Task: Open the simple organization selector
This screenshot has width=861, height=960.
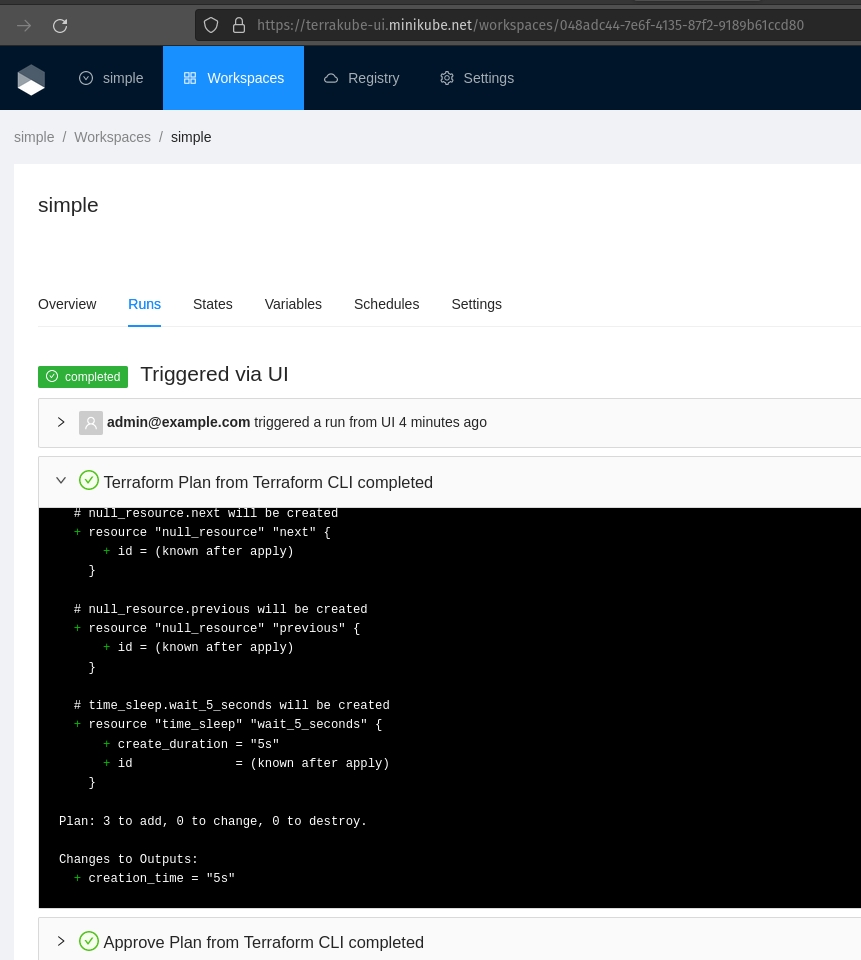Action: click(x=111, y=78)
